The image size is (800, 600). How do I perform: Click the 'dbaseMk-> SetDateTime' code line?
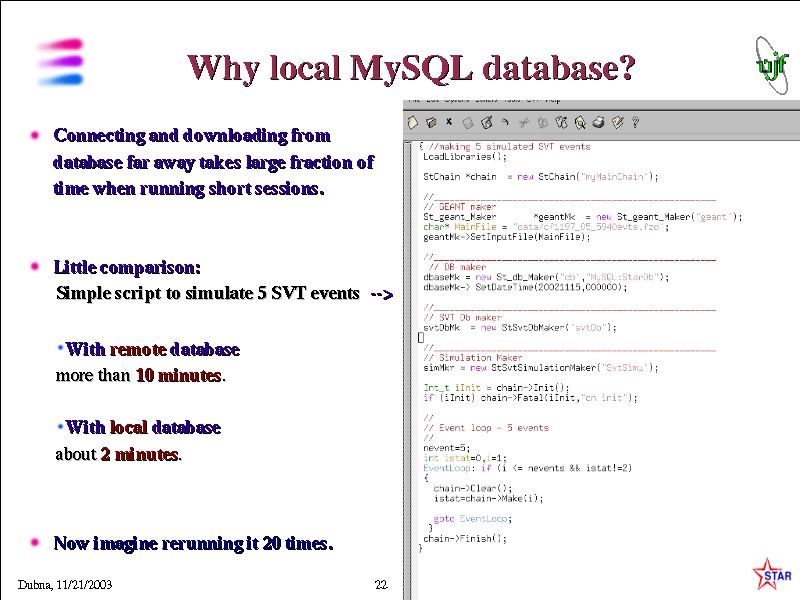coord(525,288)
